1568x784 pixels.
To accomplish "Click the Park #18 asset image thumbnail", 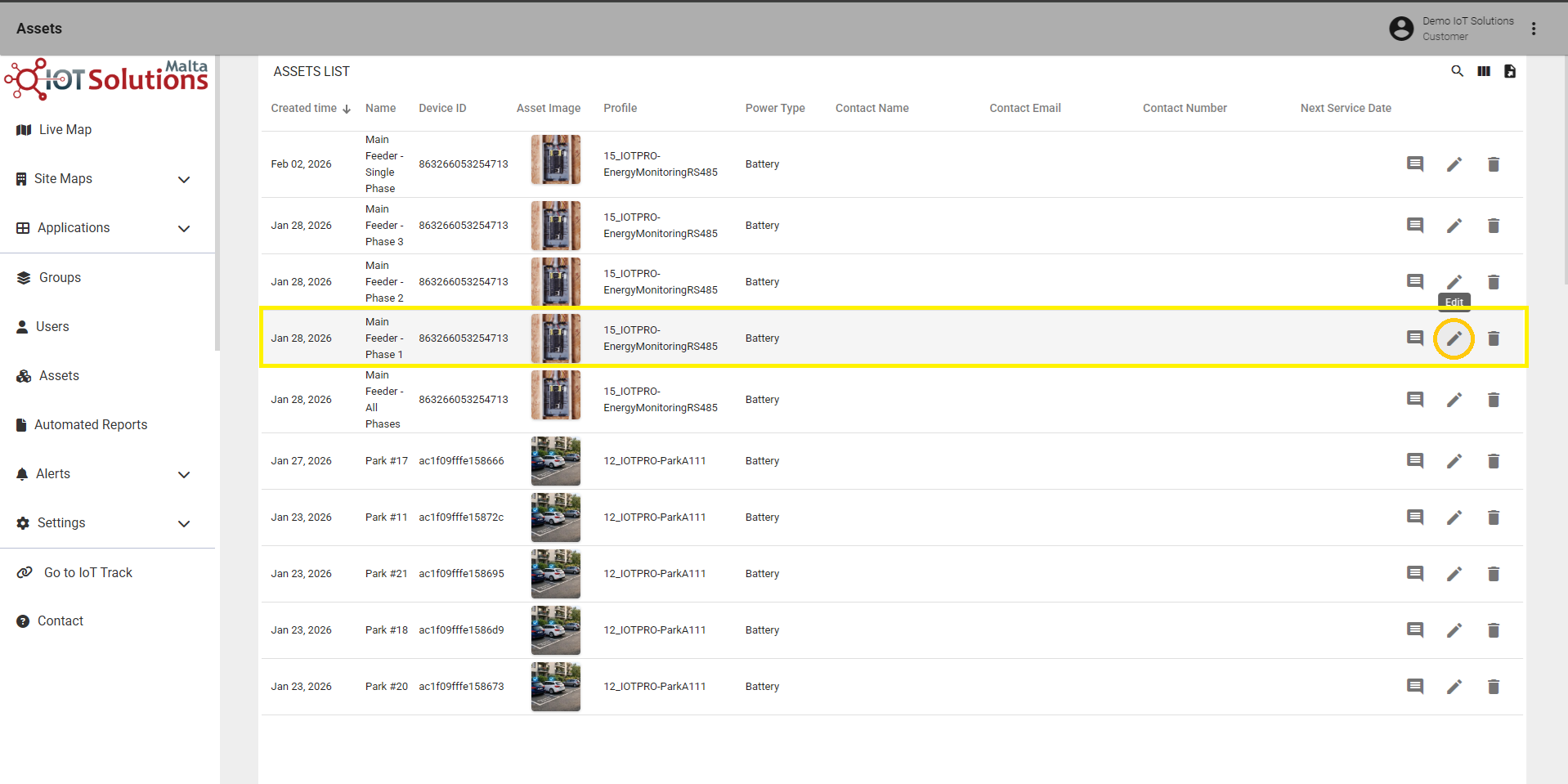I will pyautogui.click(x=556, y=630).
